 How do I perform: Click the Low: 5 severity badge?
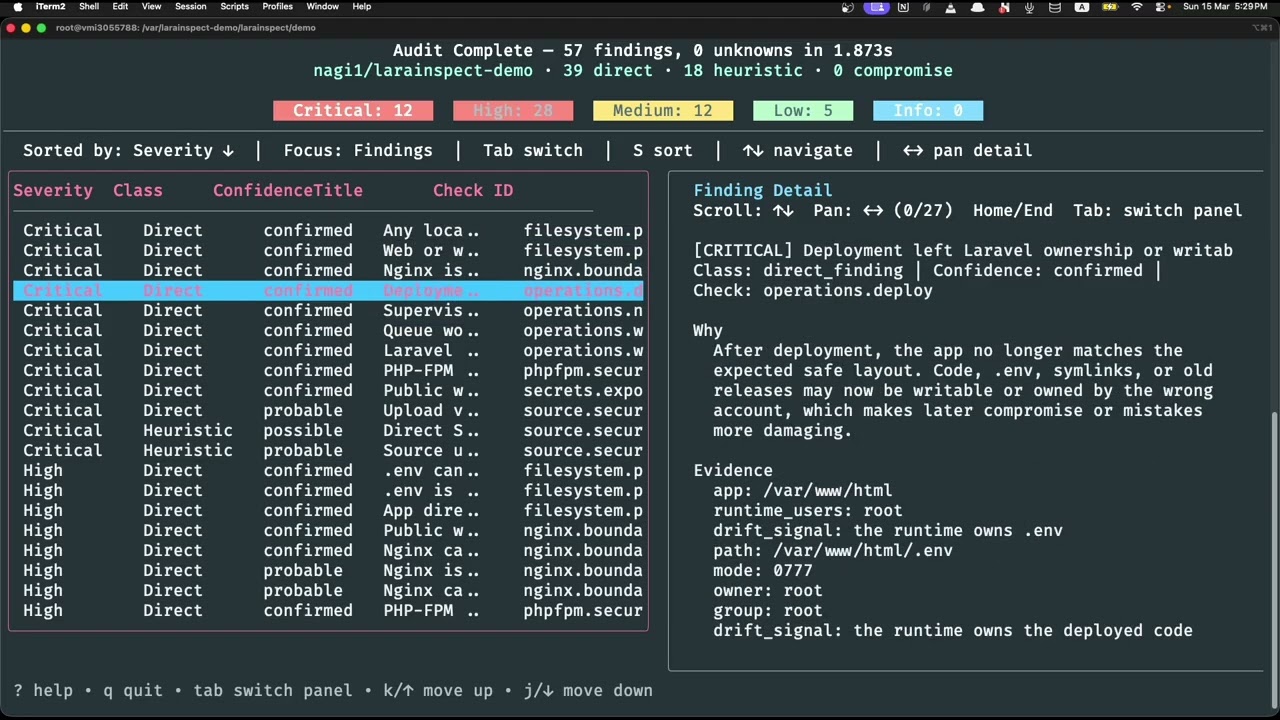tap(803, 110)
